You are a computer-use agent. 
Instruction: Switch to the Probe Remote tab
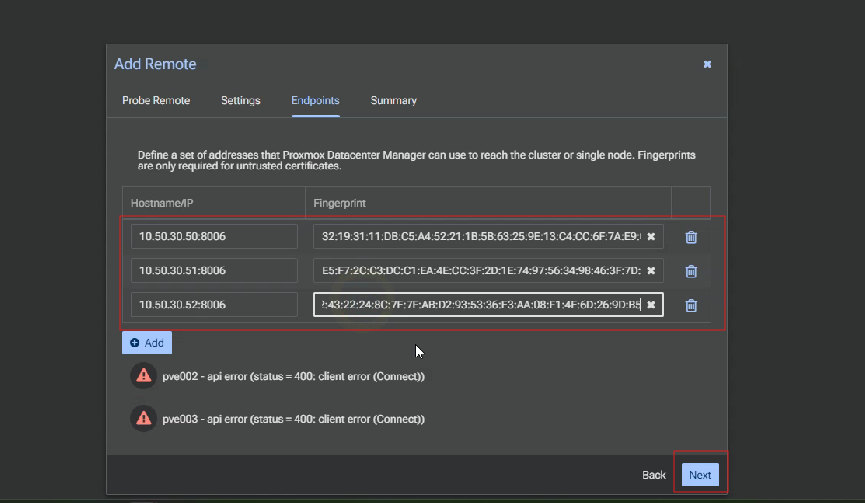click(156, 100)
